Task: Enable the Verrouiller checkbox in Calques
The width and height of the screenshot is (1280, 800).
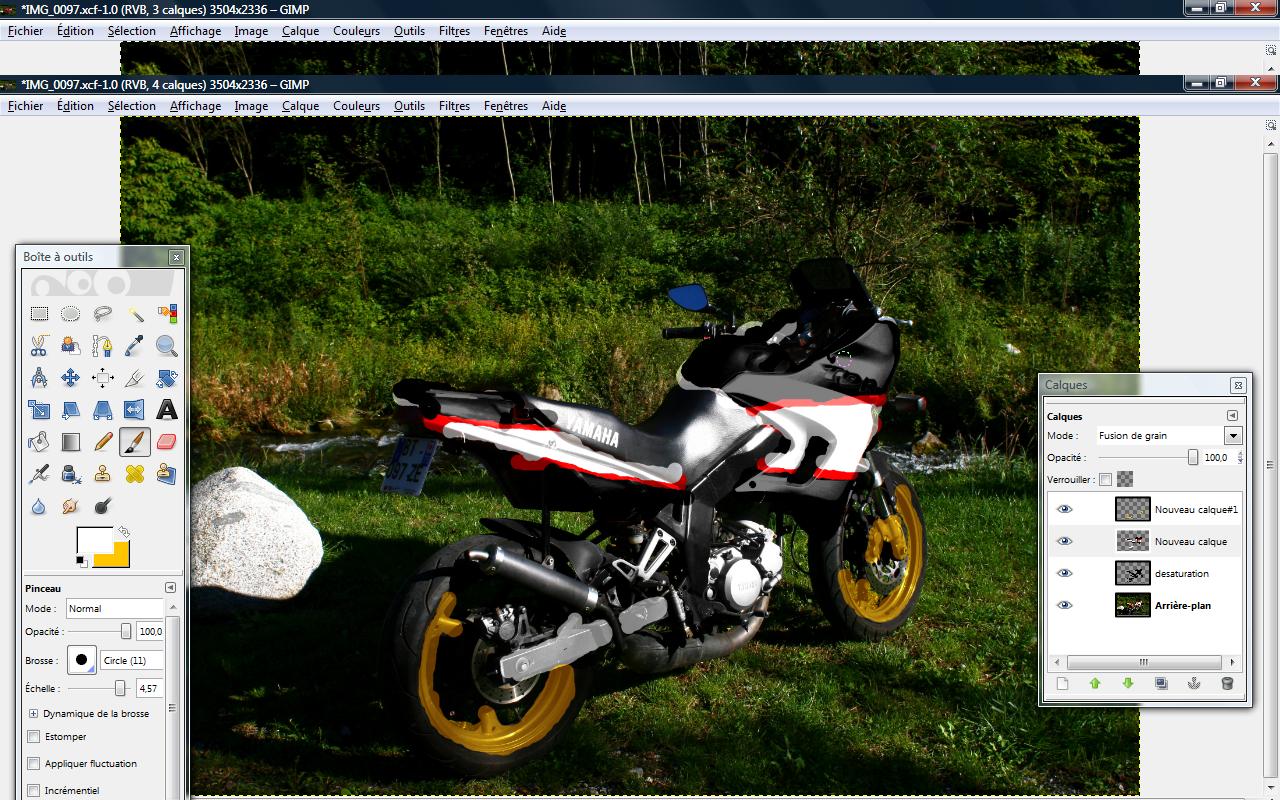Action: click(x=1105, y=479)
